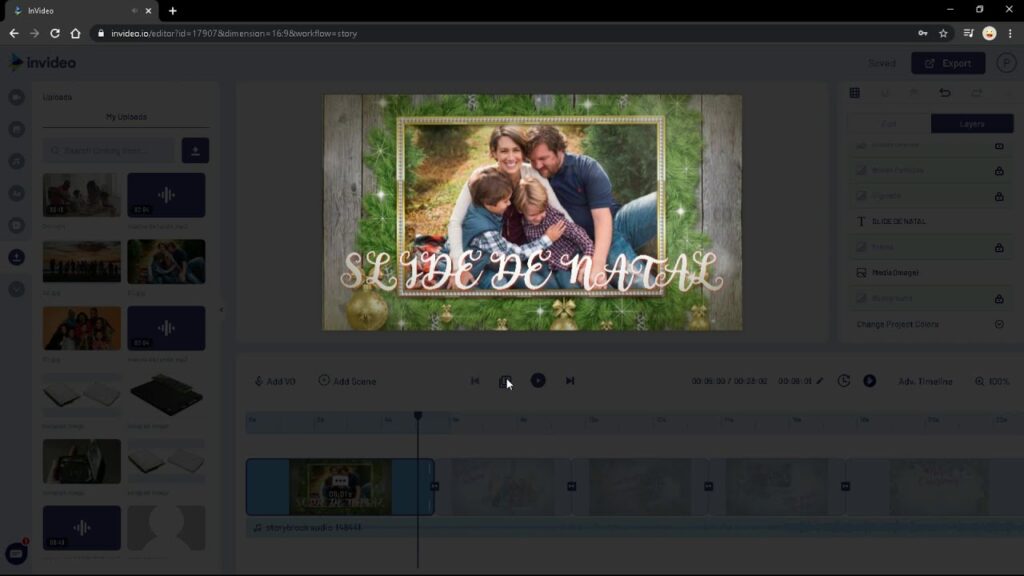This screenshot has height=576, width=1024.
Task: Open the music icon in the left sidebar
Action: 16,161
